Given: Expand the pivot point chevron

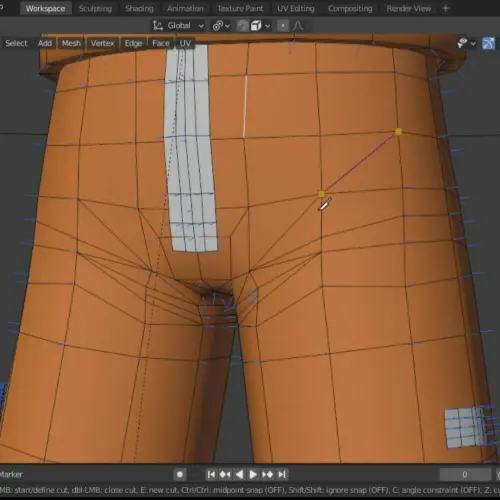Looking at the screenshot, I should pyautogui.click(x=228, y=26).
